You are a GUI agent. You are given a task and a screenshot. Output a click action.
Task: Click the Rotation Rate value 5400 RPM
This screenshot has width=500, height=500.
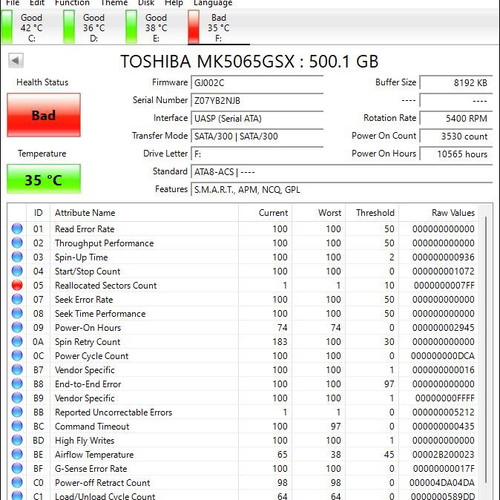pyautogui.click(x=456, y=118)
